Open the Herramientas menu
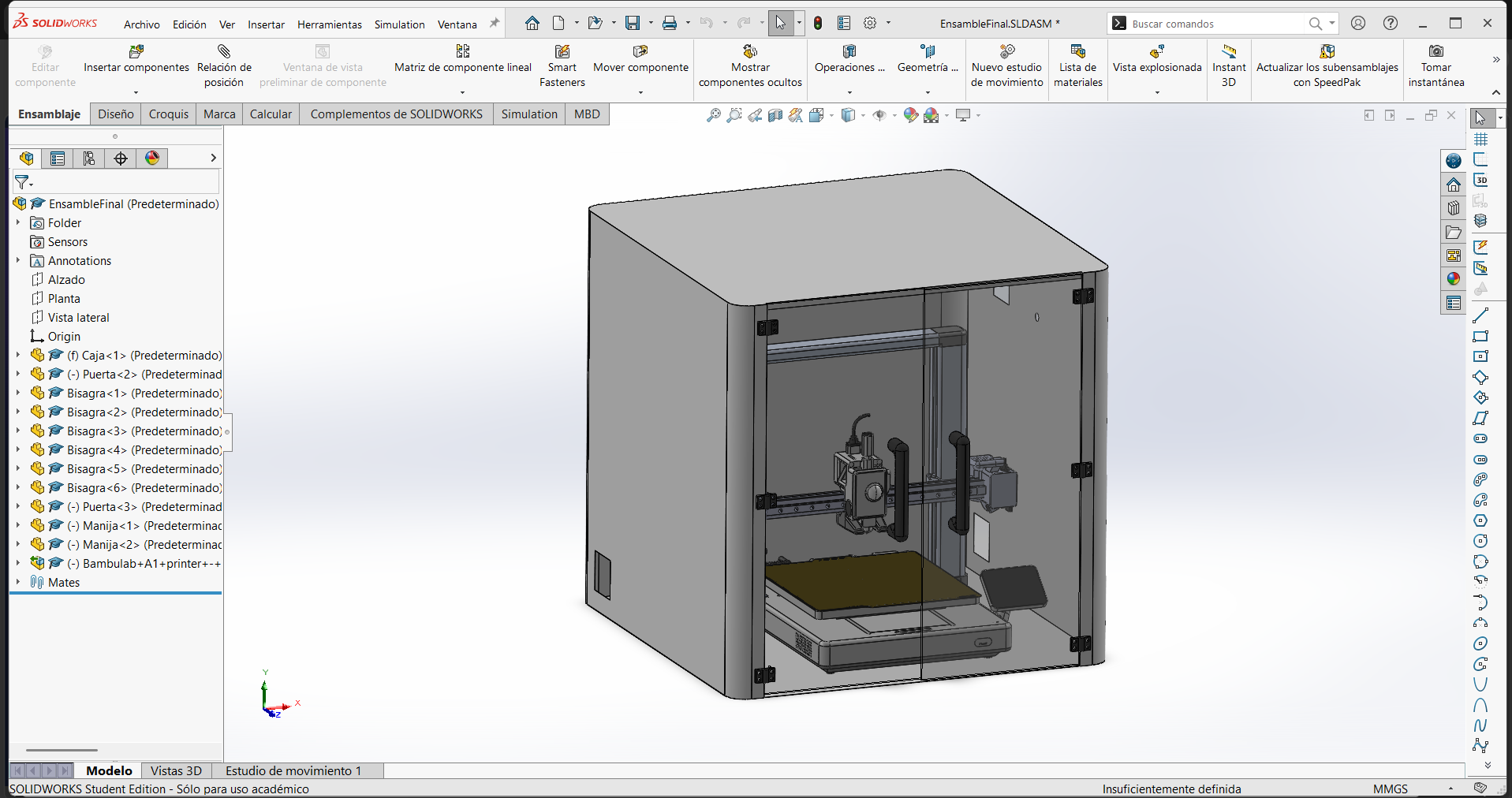This screenshot has height=798, width=1512. pyautogui.click(x=330, y=24)
